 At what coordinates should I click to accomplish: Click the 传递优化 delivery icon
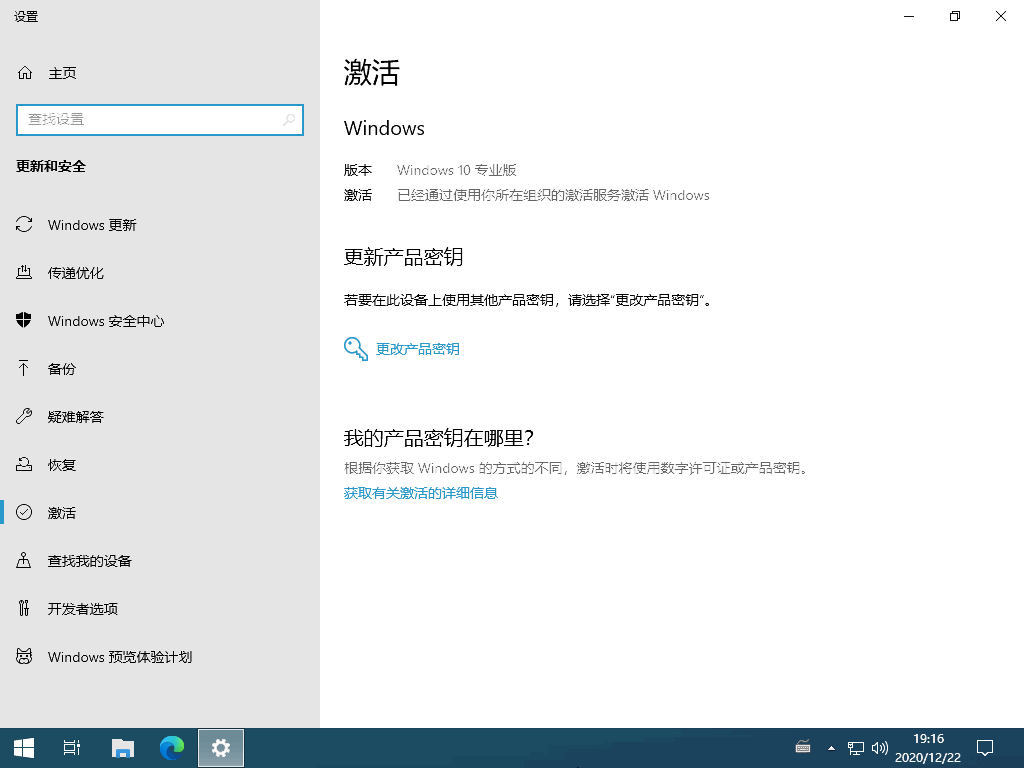[x=24, y=273]
